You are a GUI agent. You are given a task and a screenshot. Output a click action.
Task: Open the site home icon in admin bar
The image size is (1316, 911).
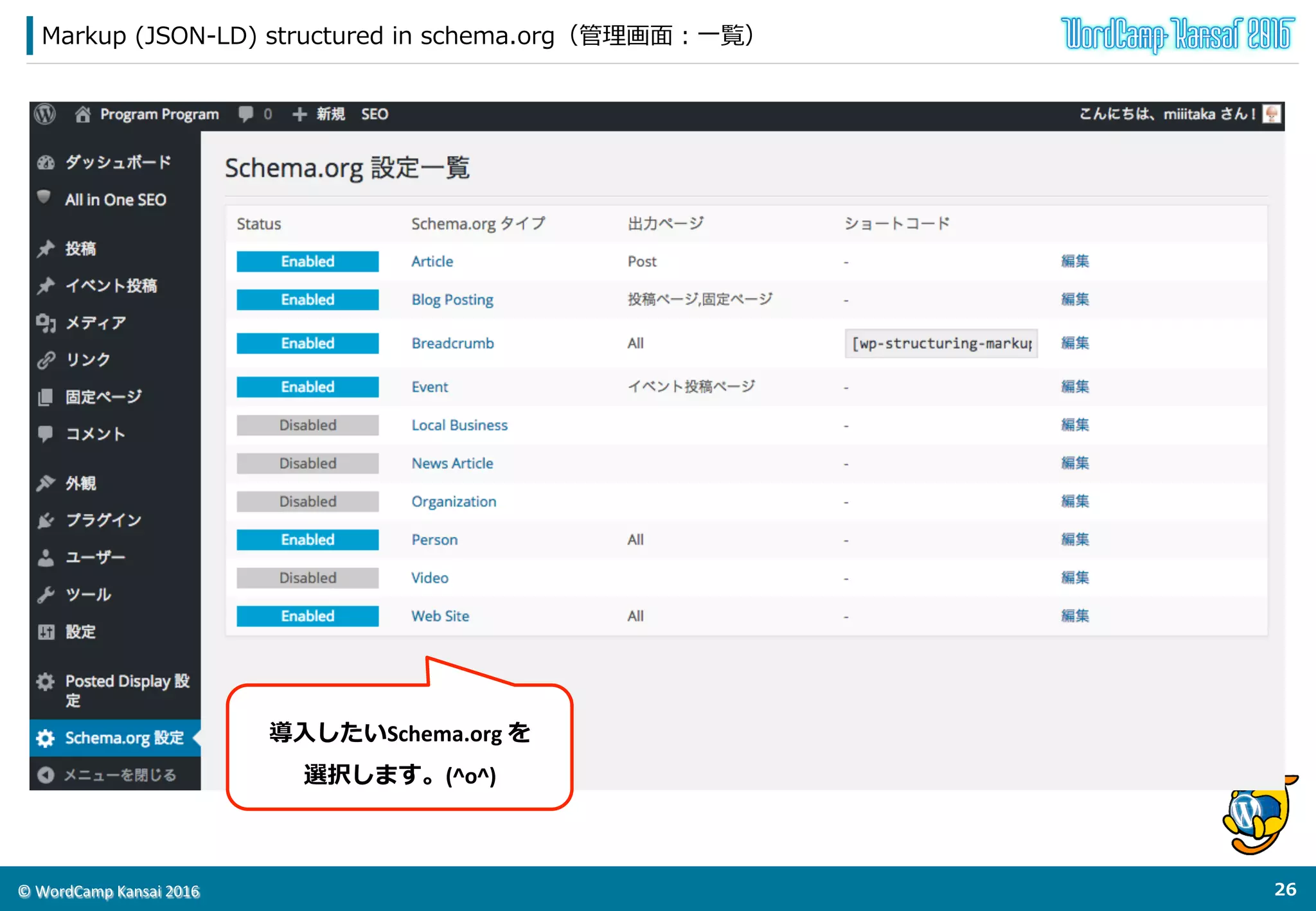coord(82,114)
